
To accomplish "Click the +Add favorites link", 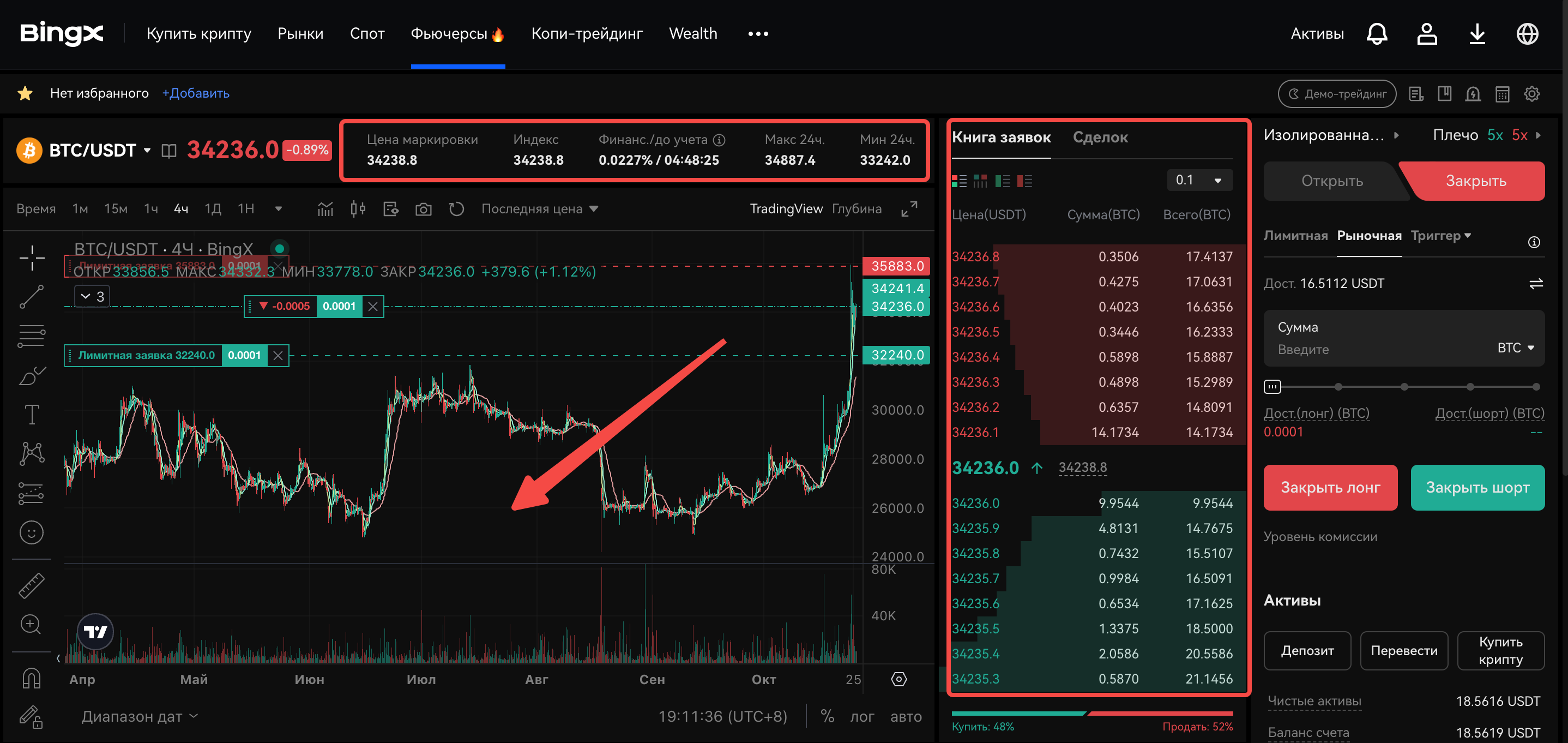I will pos(195,93).
